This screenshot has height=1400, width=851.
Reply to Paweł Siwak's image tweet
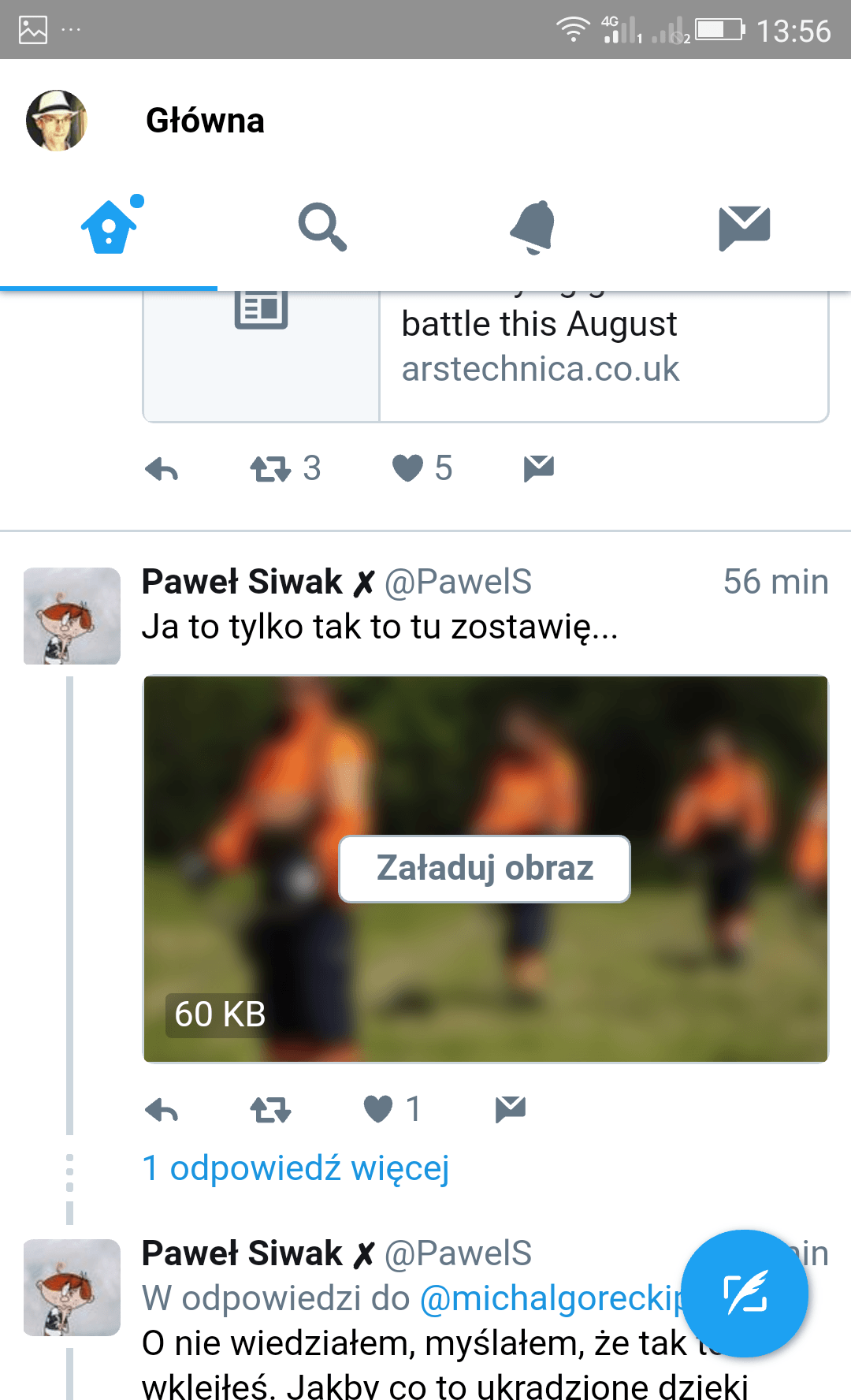coord(162,1110)
